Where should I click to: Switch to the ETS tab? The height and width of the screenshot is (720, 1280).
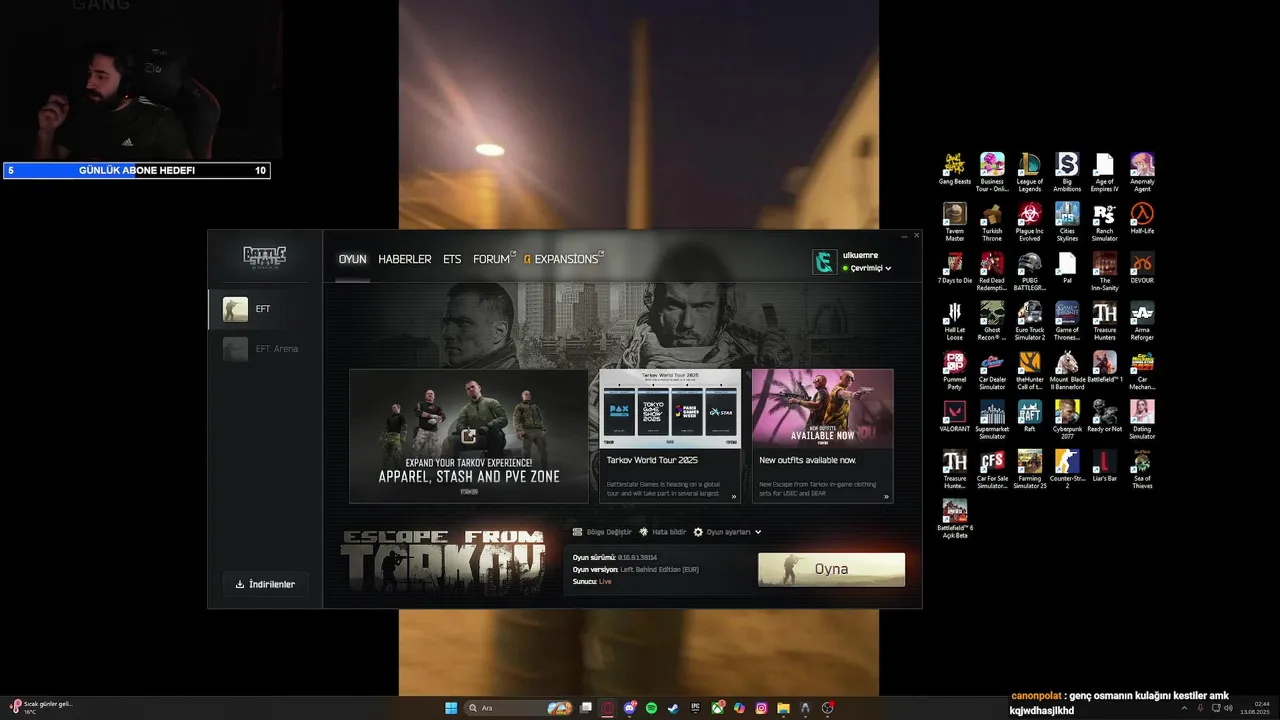[452, 259]
